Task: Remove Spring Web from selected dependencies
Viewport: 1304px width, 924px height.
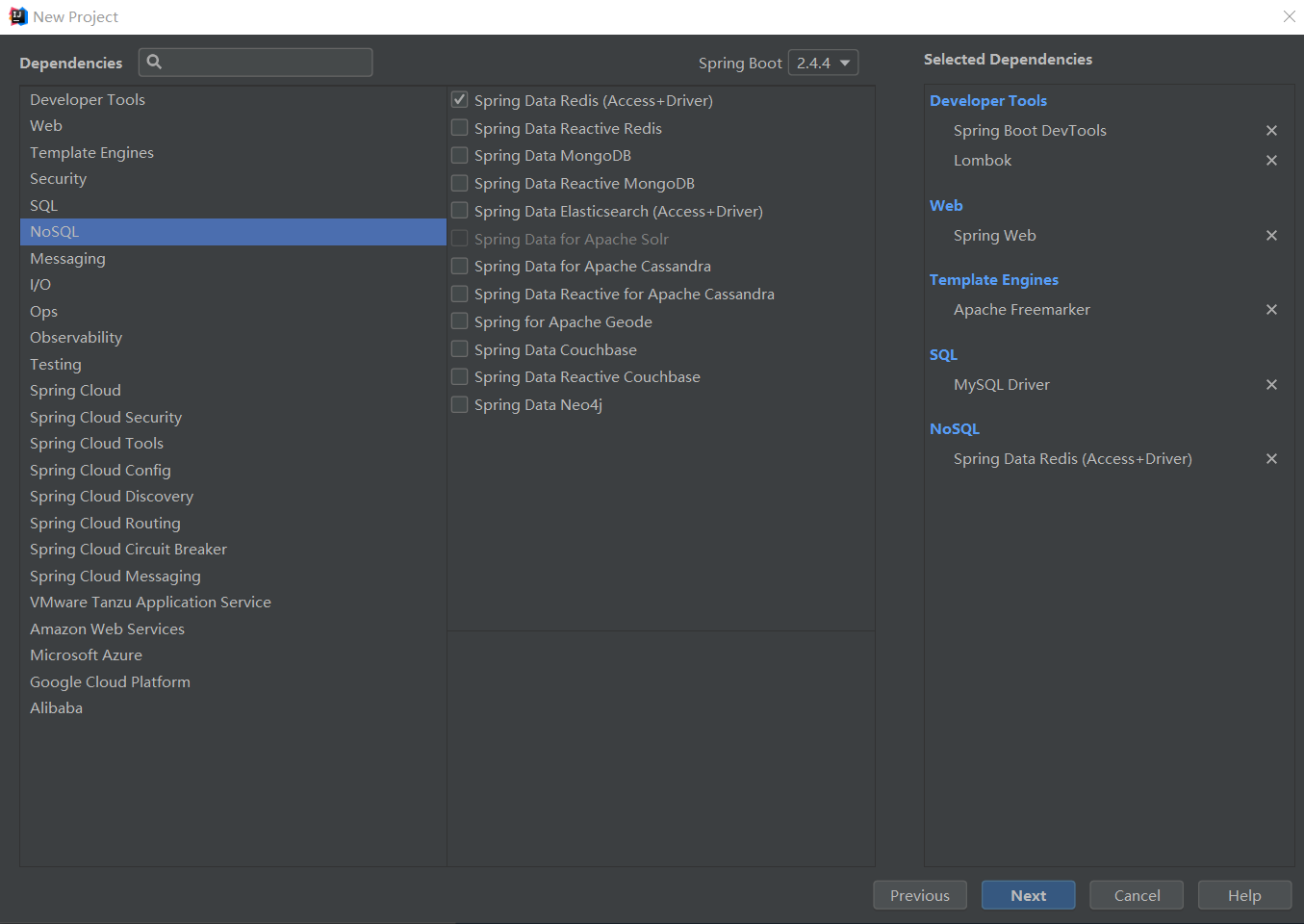Action: [1271, 236]
